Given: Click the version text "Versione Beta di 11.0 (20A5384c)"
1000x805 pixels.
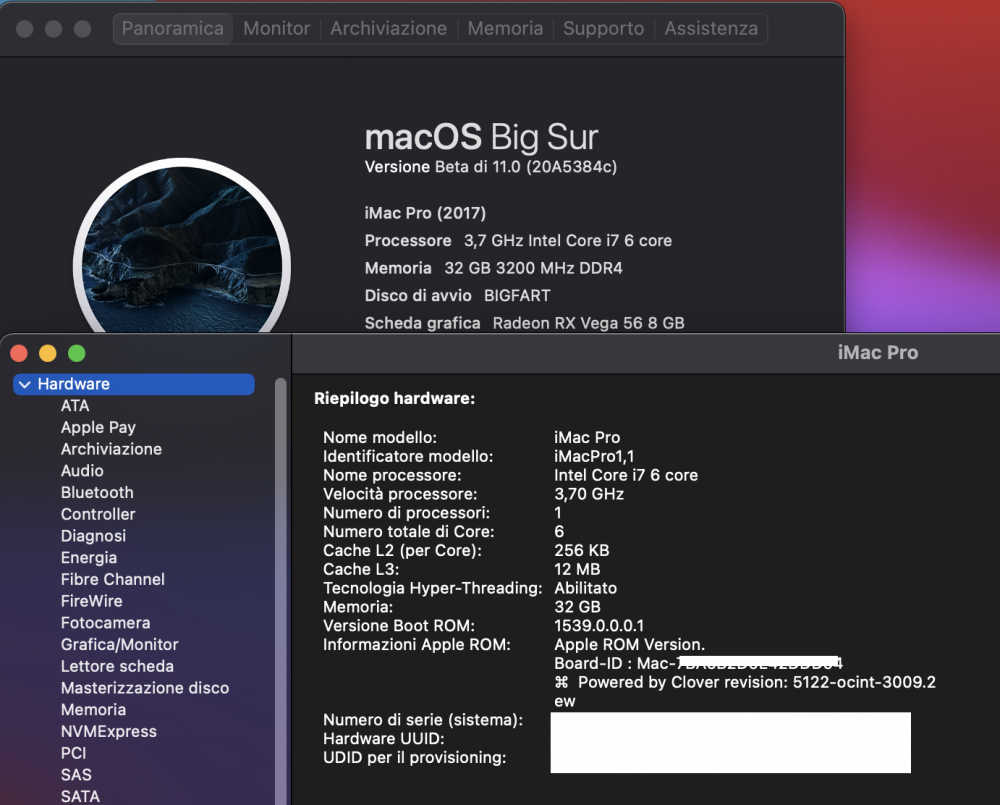Looking at the screenshot, I should (x=490, y=166).
